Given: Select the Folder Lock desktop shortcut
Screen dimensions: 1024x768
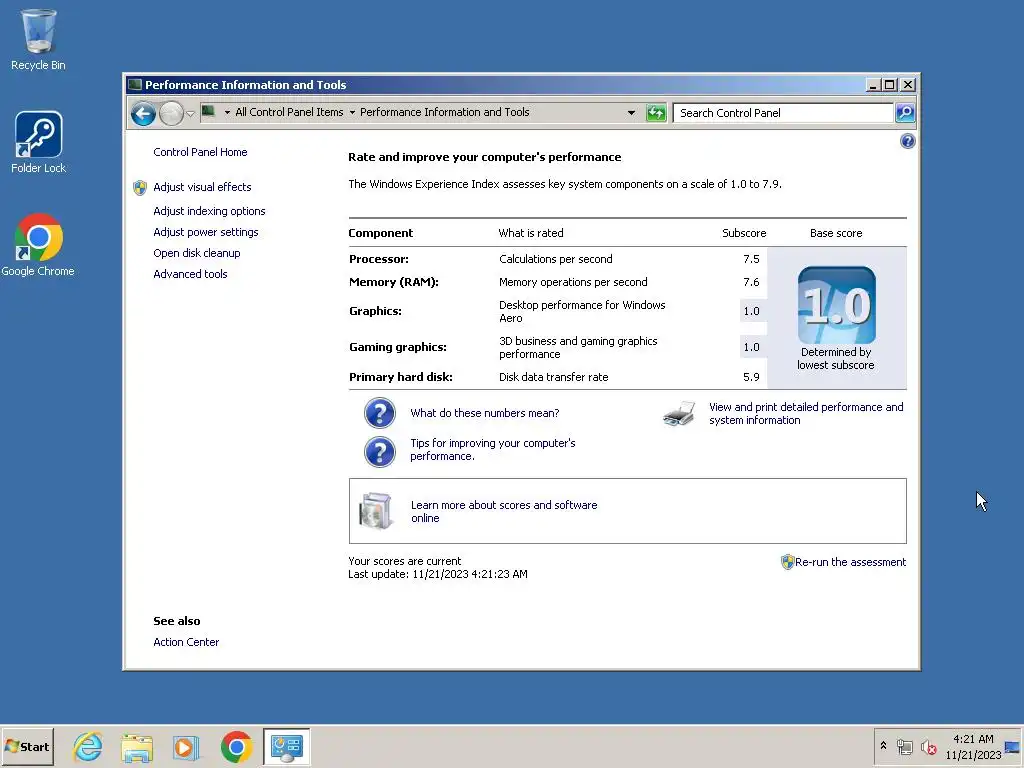Looking at the screenshot, I should 38,142.
